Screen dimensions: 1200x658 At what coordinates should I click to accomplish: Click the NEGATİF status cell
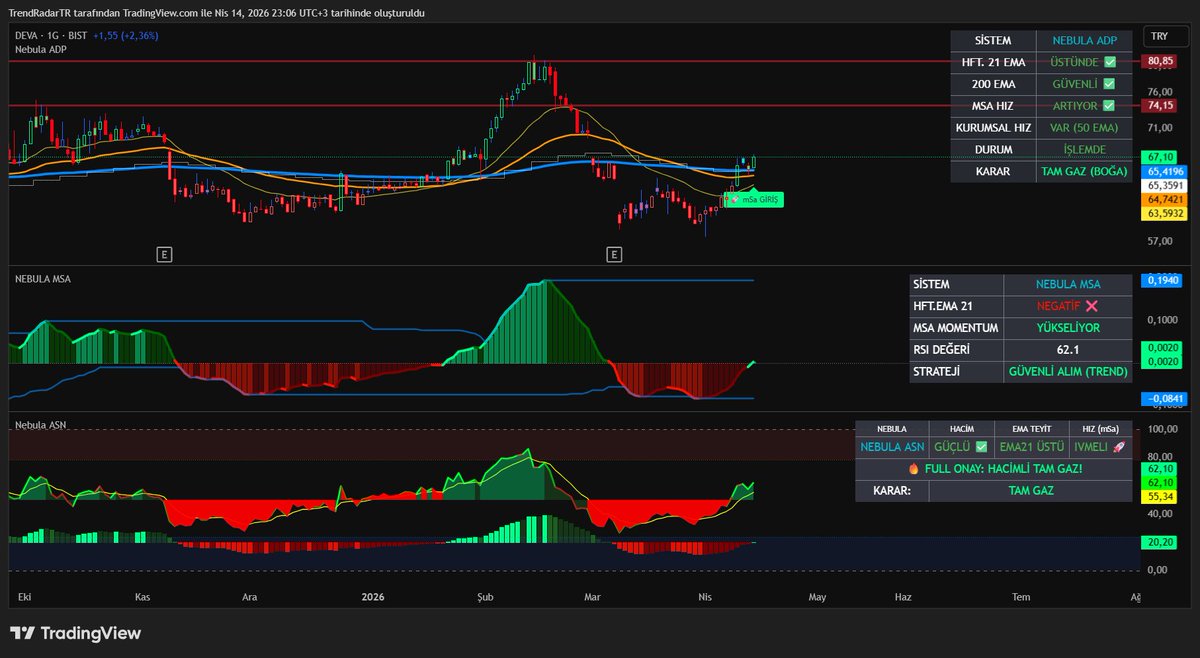coord(1067,306)
